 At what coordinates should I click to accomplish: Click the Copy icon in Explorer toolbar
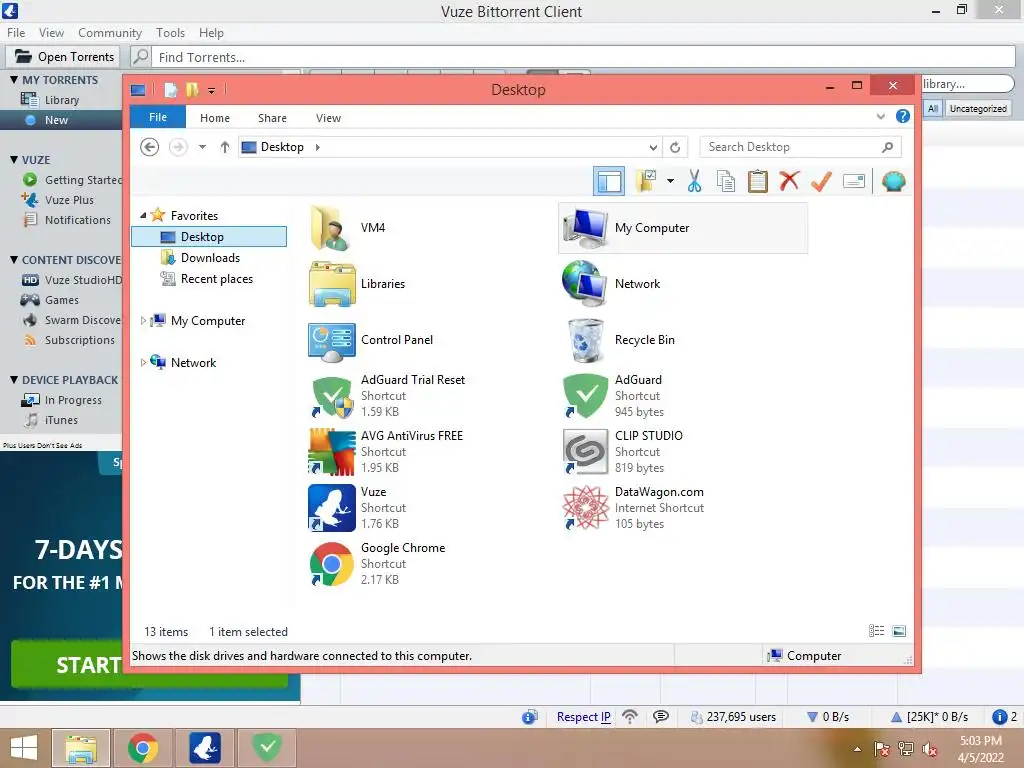[726, 181]
